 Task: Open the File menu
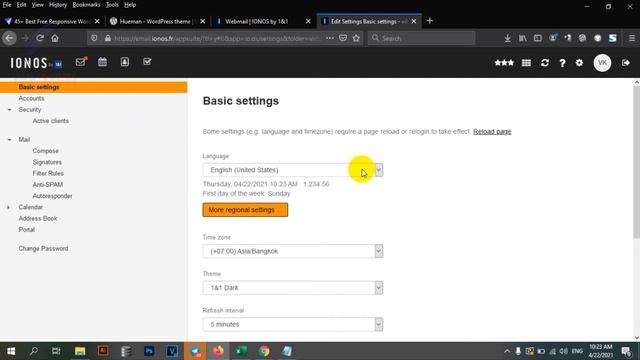[x=7, y=5]
